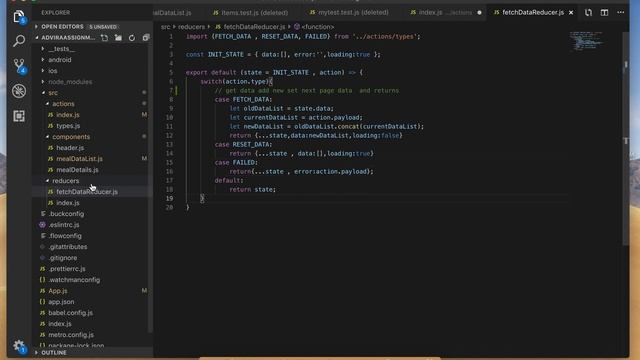
Task: Open .watchmanconfig in the file tree
Action: click(x=74, y=280)
